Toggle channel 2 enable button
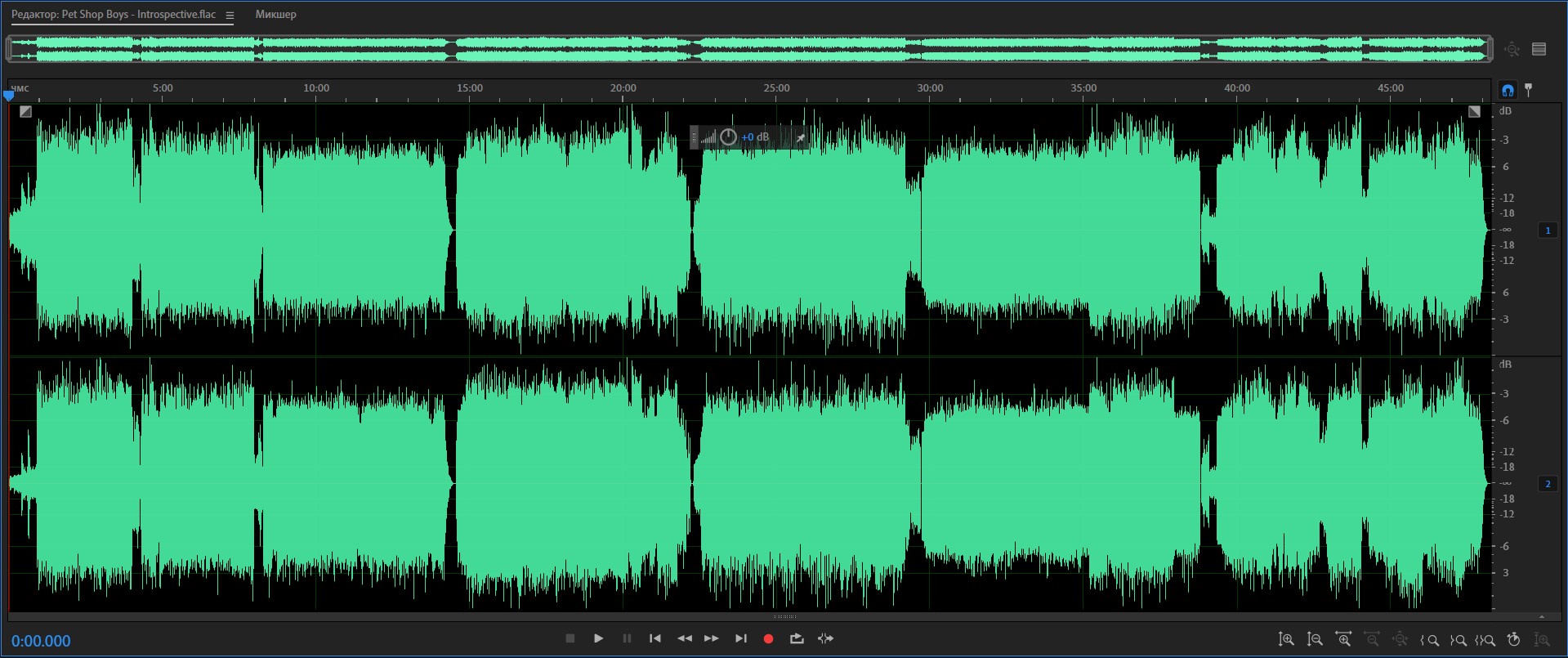The width and height of the screenshot is (1568, 658). pyautogui.click(x=1548, y=484)
